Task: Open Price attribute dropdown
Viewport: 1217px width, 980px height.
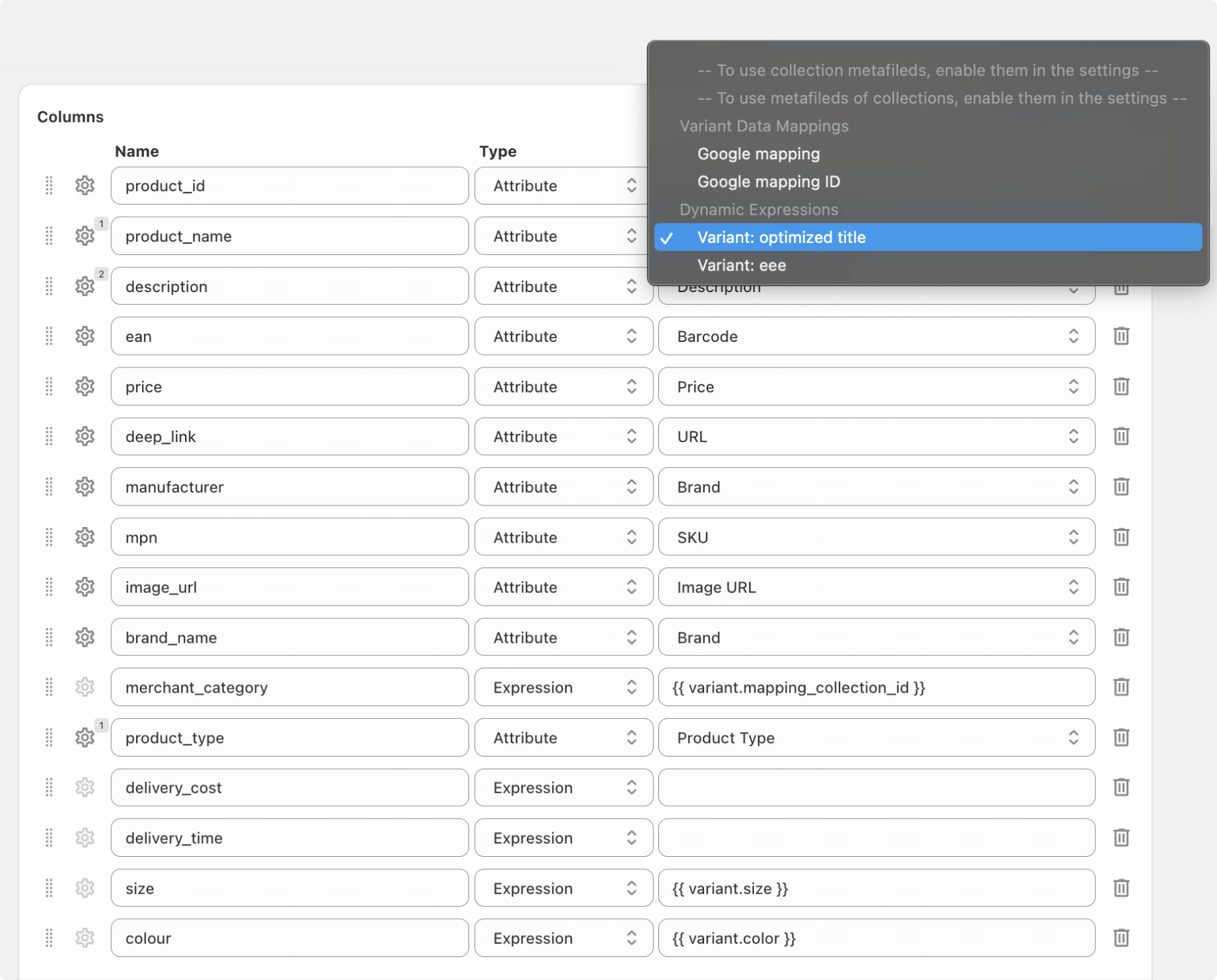Action: 876,386
